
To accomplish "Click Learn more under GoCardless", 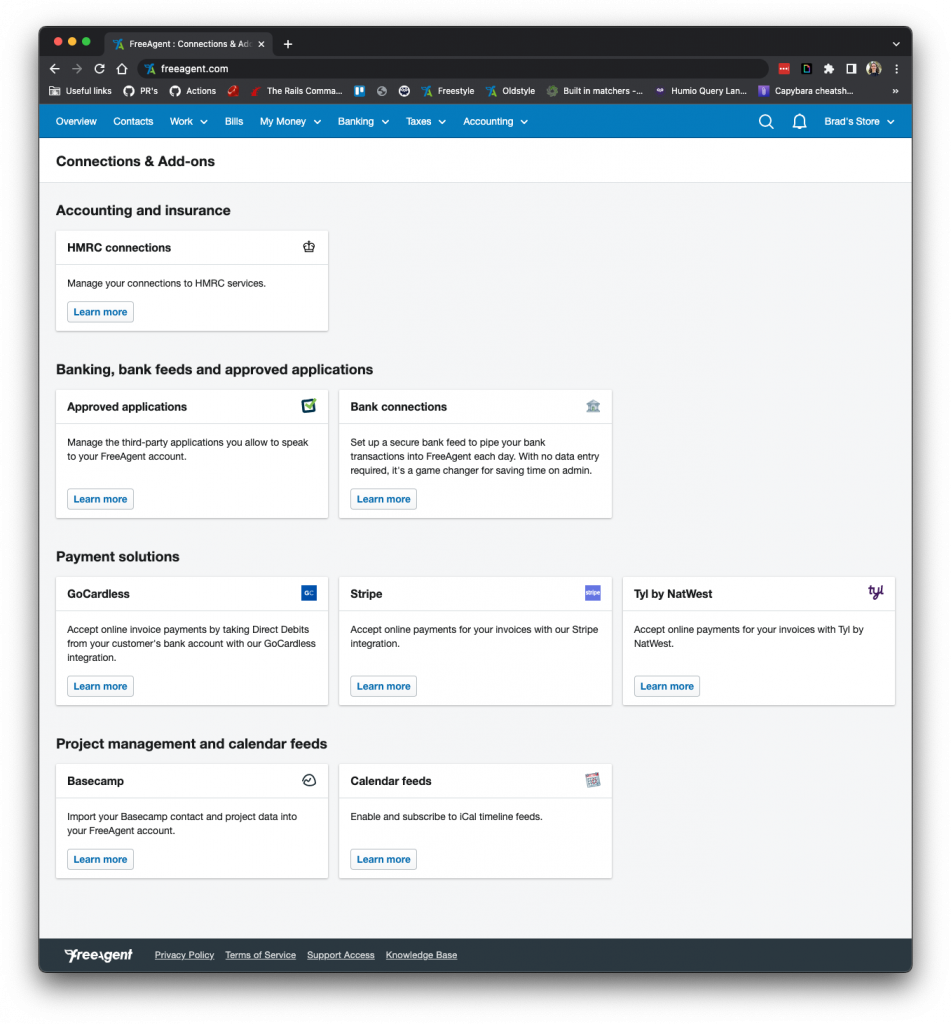I will [x=100, y=686].
